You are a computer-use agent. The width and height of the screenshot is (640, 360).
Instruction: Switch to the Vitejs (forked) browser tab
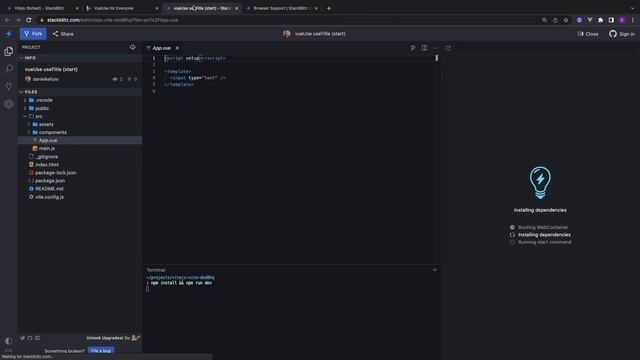point(41,8)
